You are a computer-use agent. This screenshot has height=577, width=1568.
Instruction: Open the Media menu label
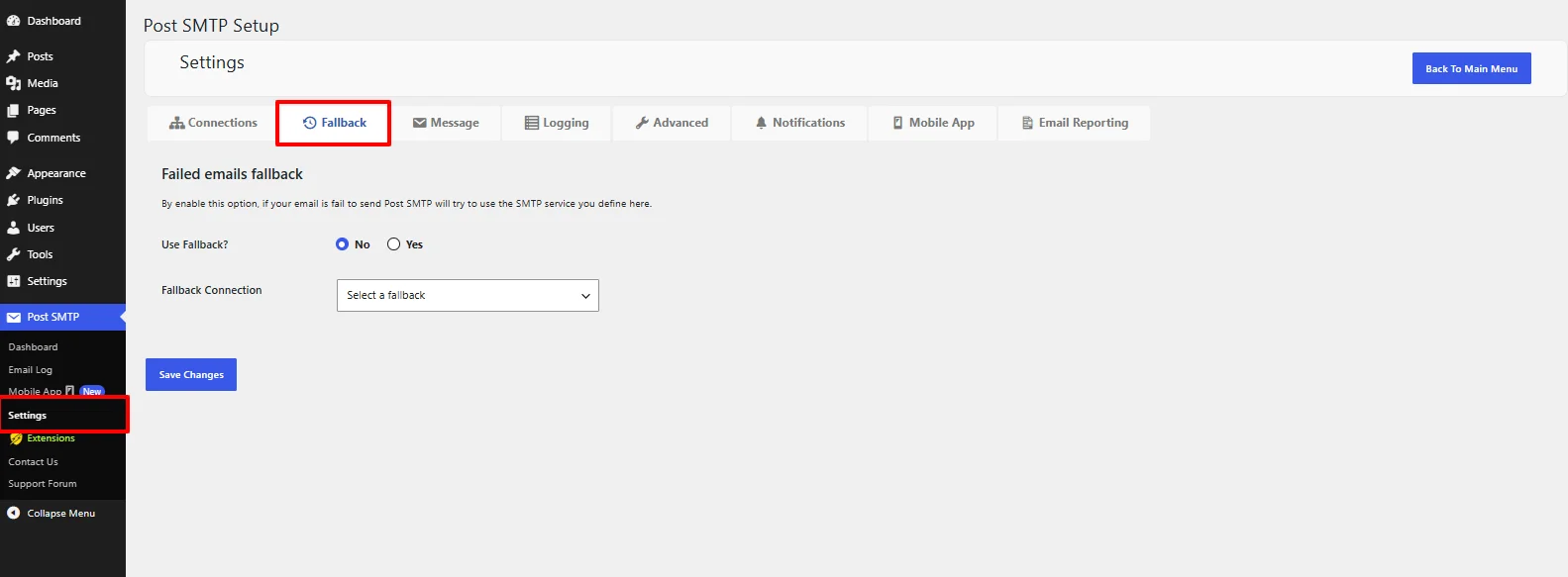pos(43,83)
